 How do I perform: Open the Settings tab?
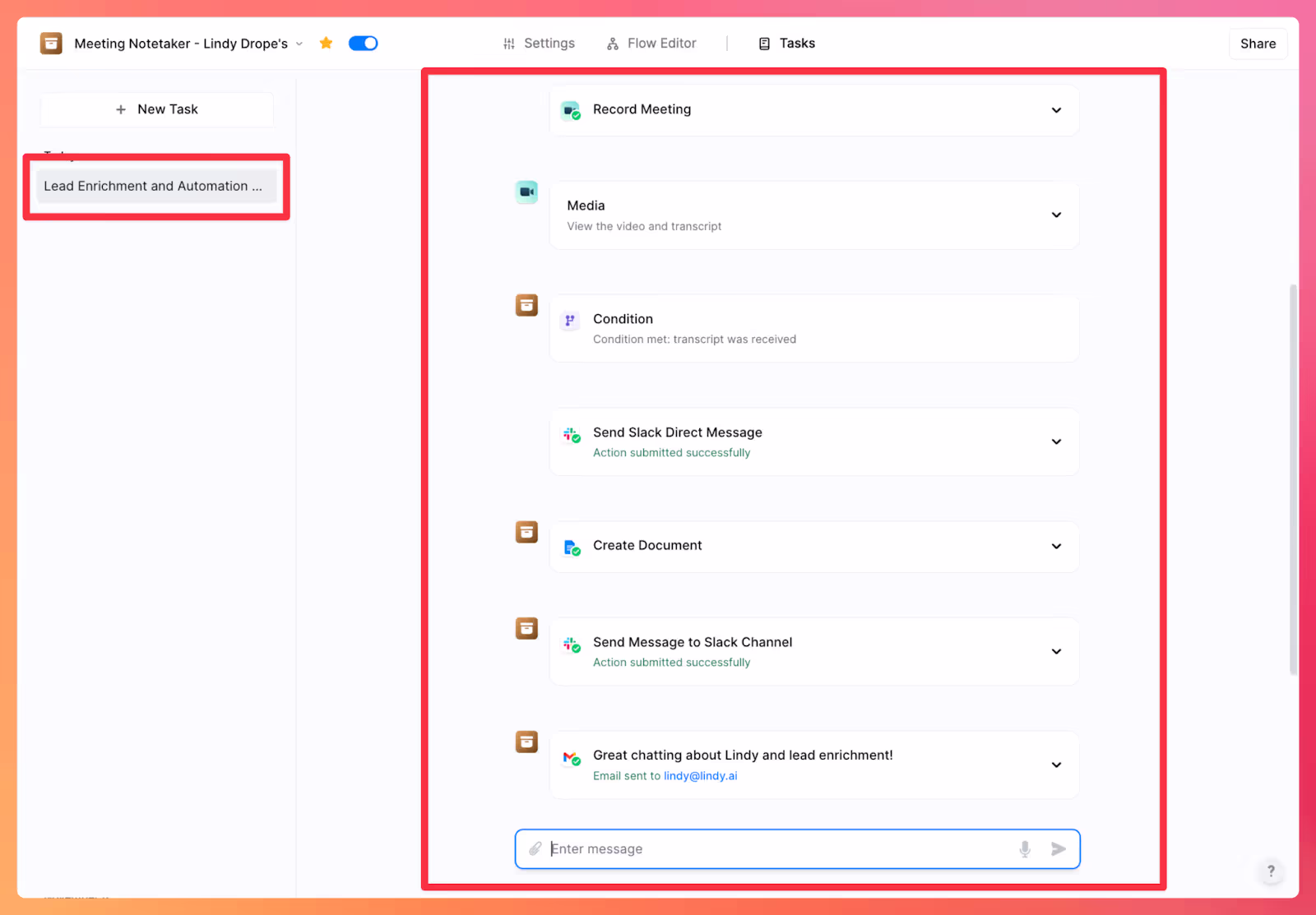[539, 44]
